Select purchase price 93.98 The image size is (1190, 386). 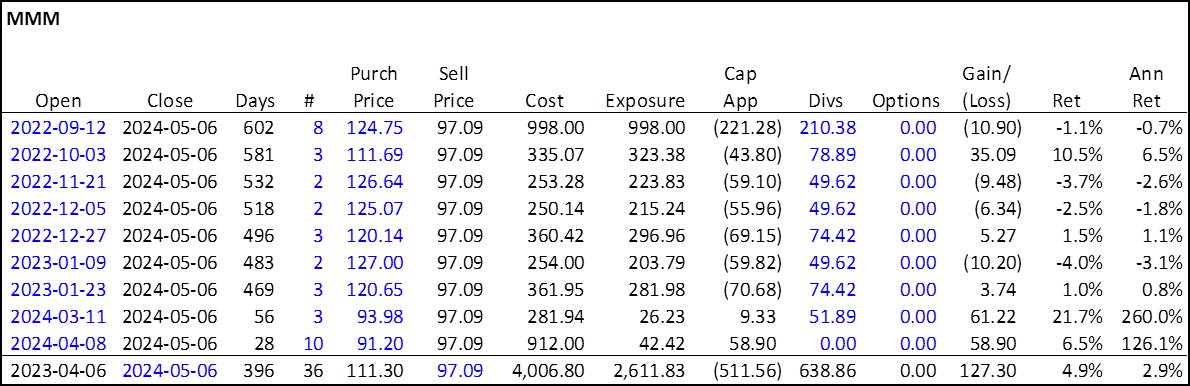tap(379, 317)
